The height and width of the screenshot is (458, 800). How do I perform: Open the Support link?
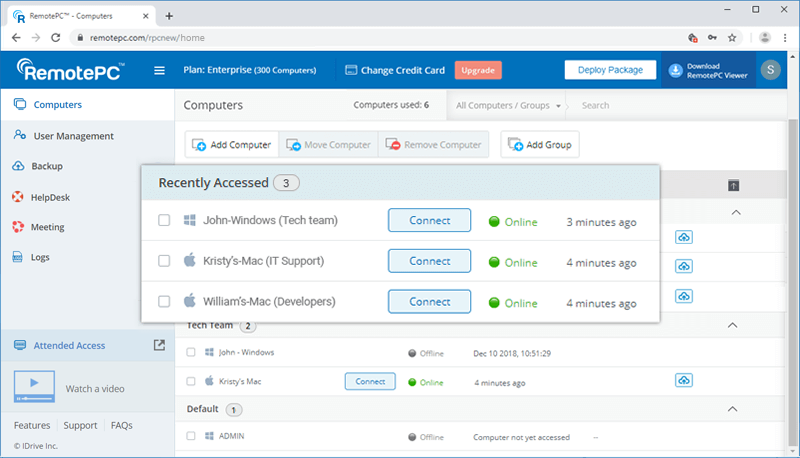coord(80,425)
